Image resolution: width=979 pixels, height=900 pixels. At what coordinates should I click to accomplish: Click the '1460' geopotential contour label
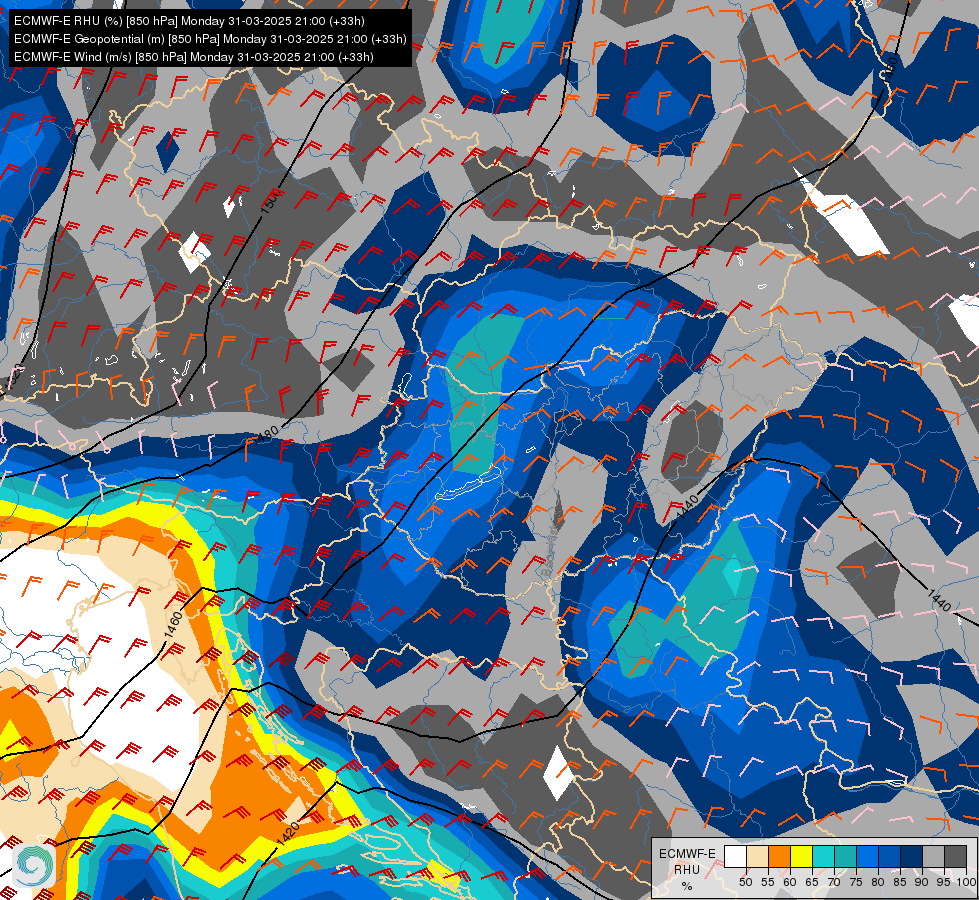point(174,625)
